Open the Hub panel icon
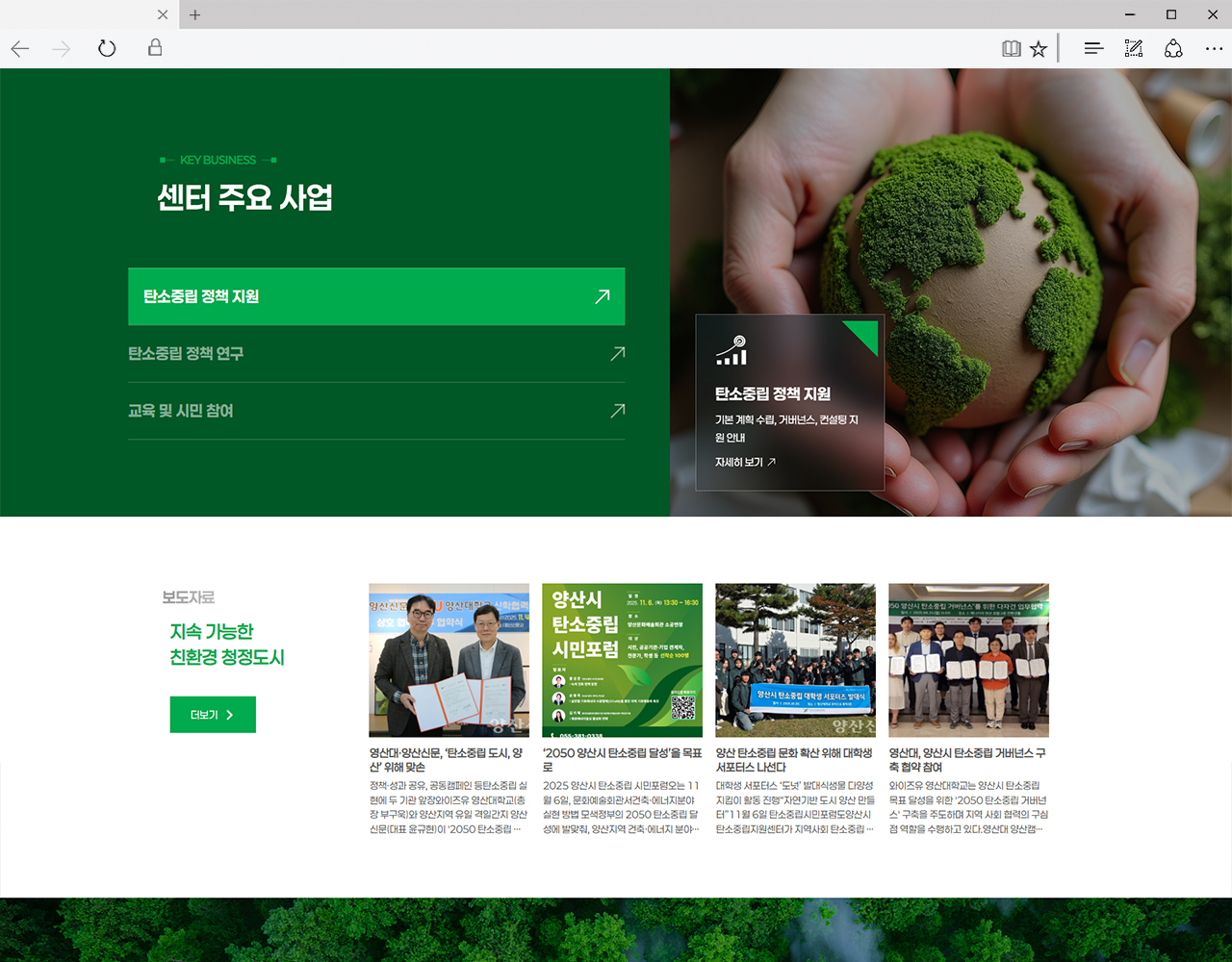This screenshot has height=962, width=1232. tap(1093, 48)
